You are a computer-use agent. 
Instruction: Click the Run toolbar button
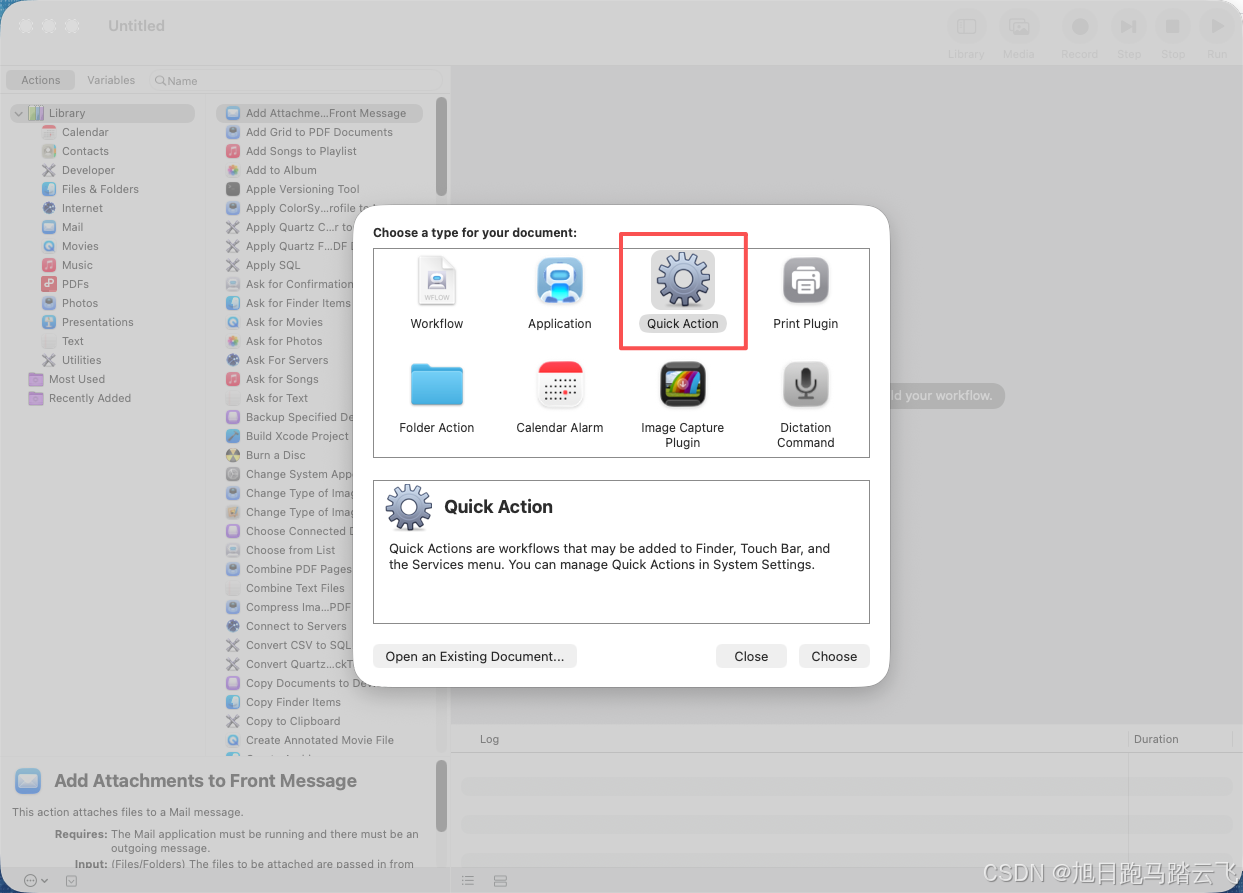coord(1217,27)
